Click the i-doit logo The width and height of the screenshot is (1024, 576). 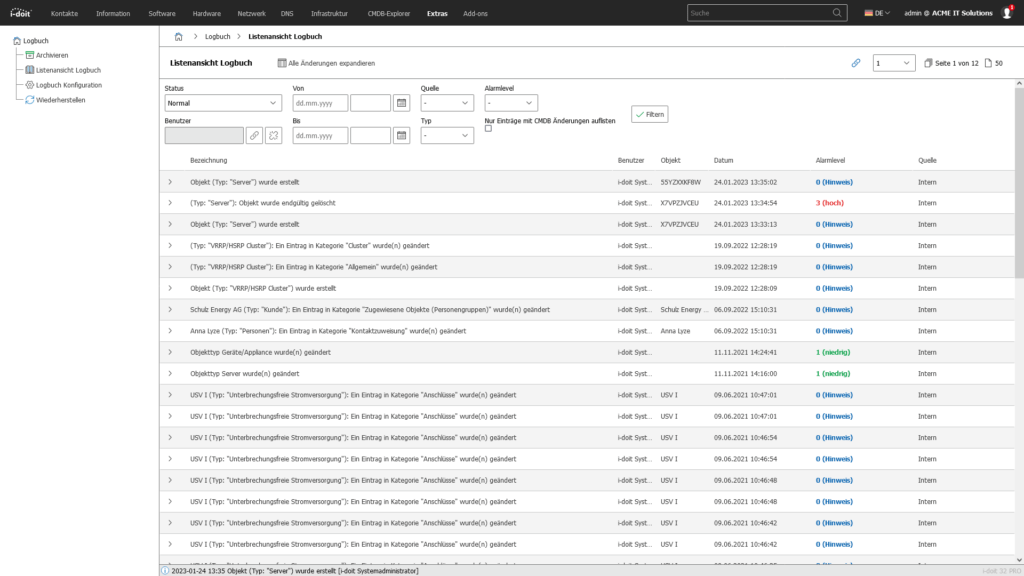click(x=20, y=13)
